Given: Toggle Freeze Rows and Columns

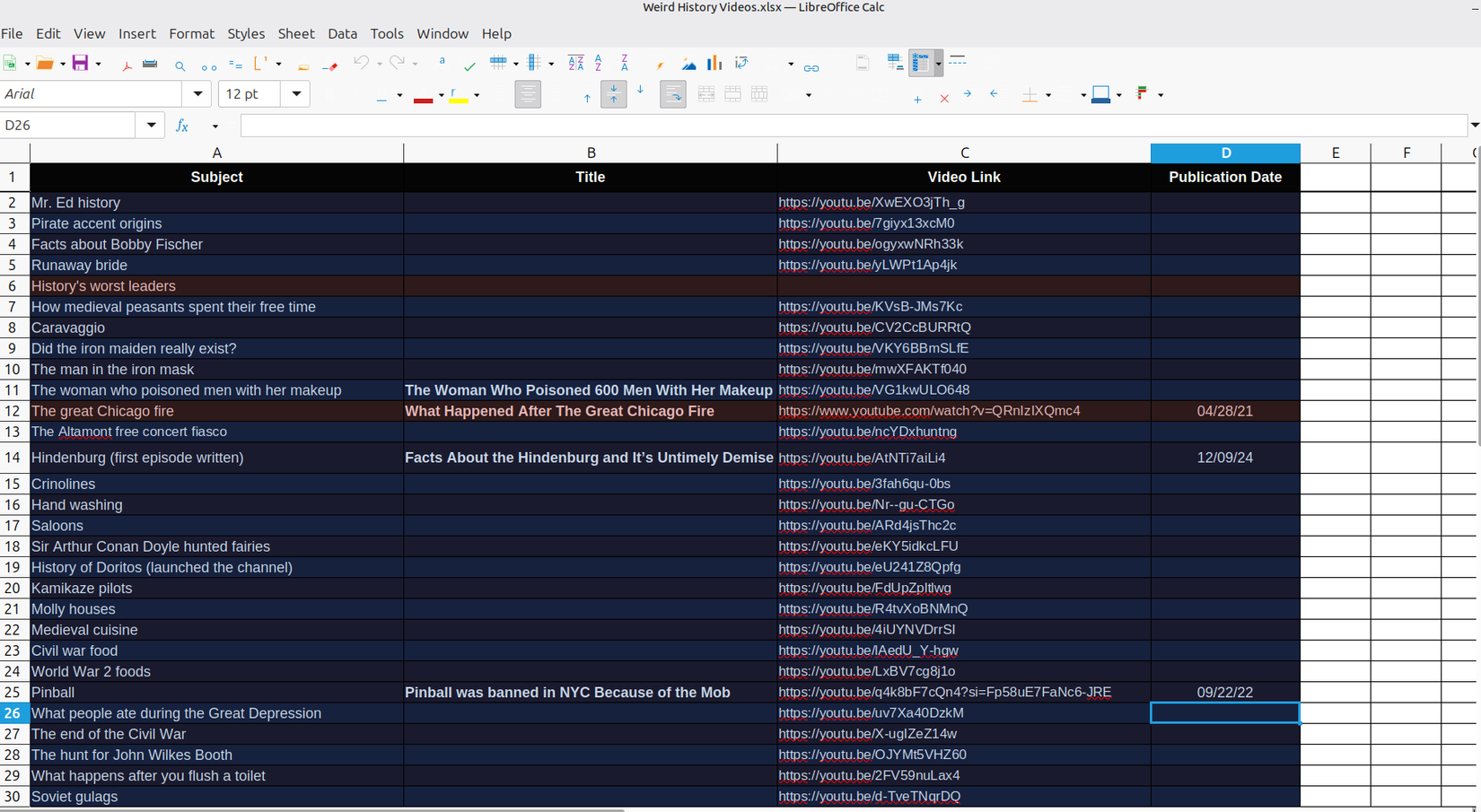Looking at the screenshot, I should click(921, 63).
